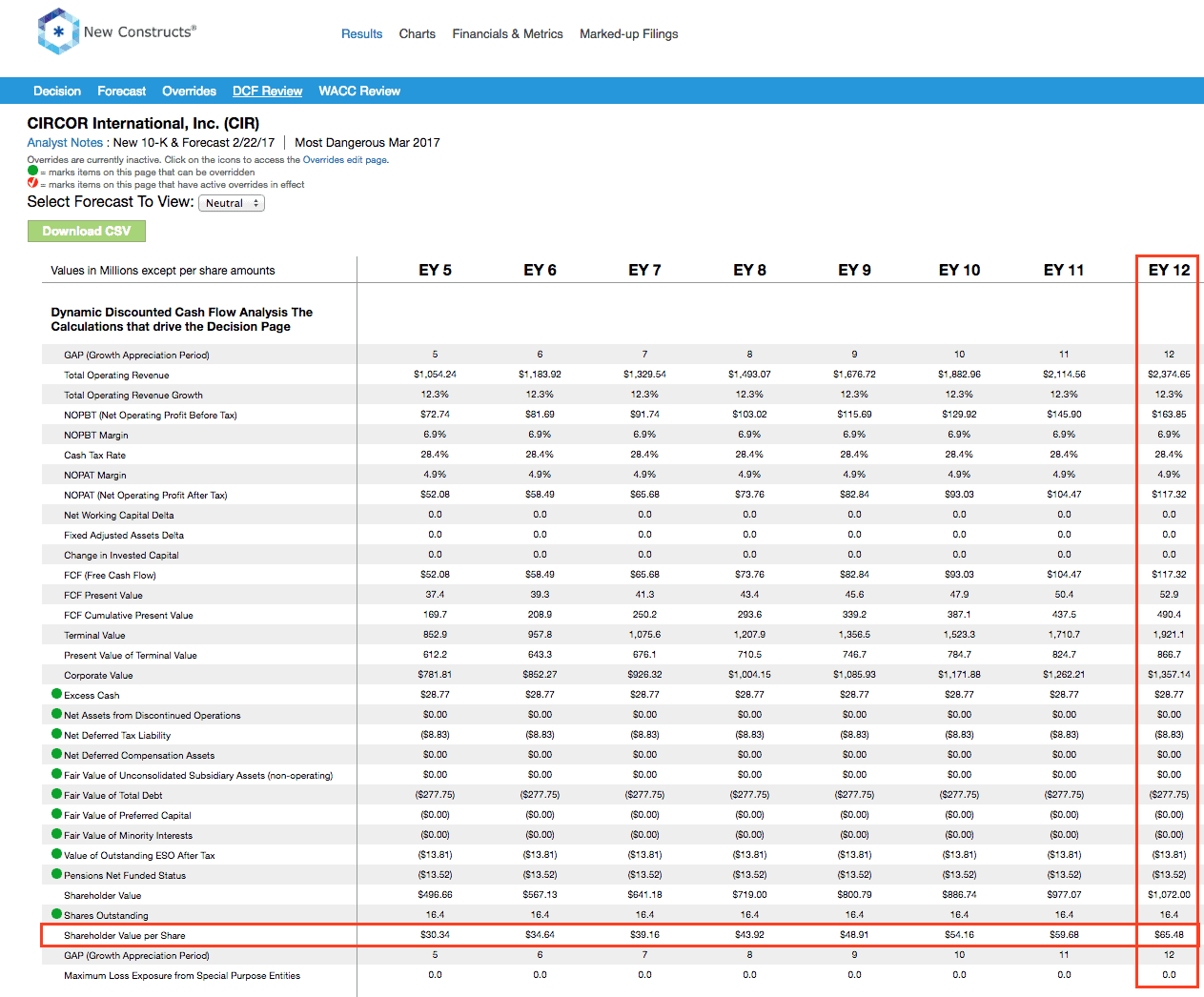The image size is (1204, 997).
Task: Click the NOPAT Margin row label
Action: (x=95, y=475)
